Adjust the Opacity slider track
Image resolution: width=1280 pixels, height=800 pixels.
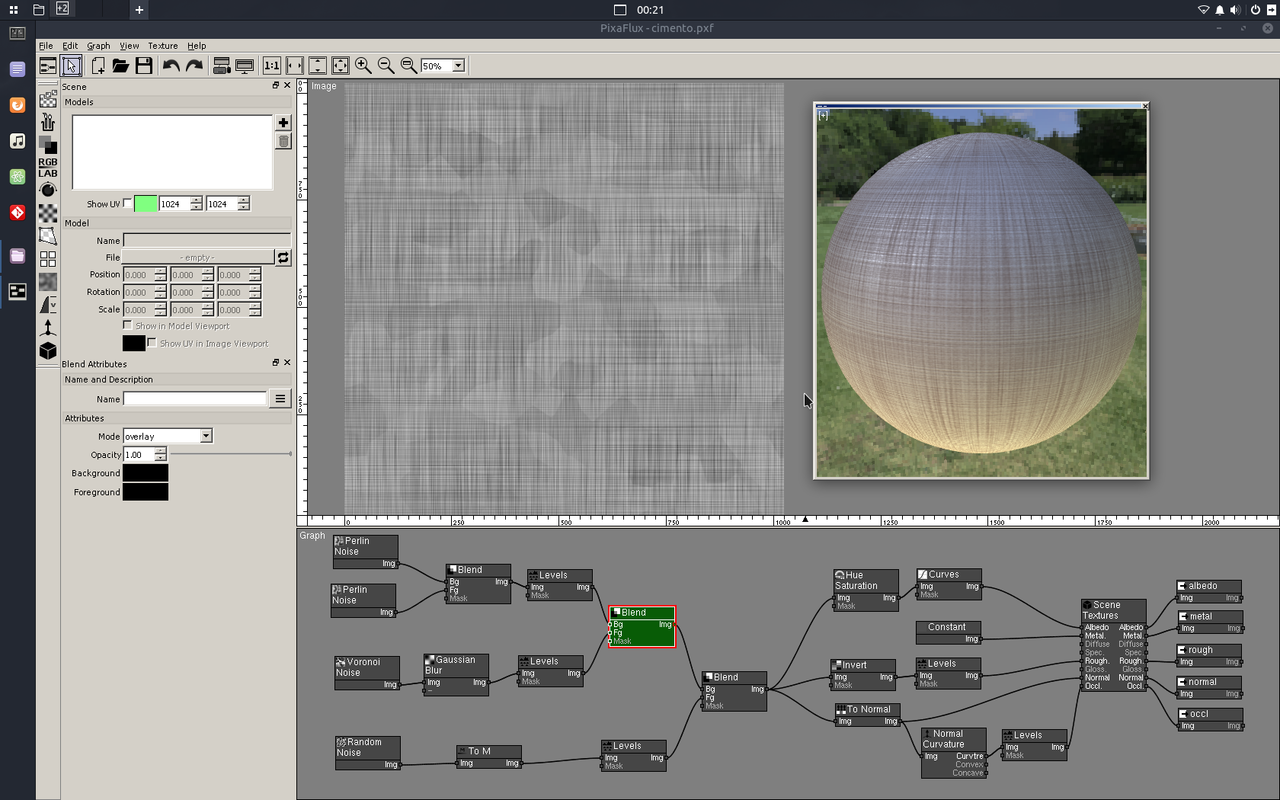pos(231,454)
